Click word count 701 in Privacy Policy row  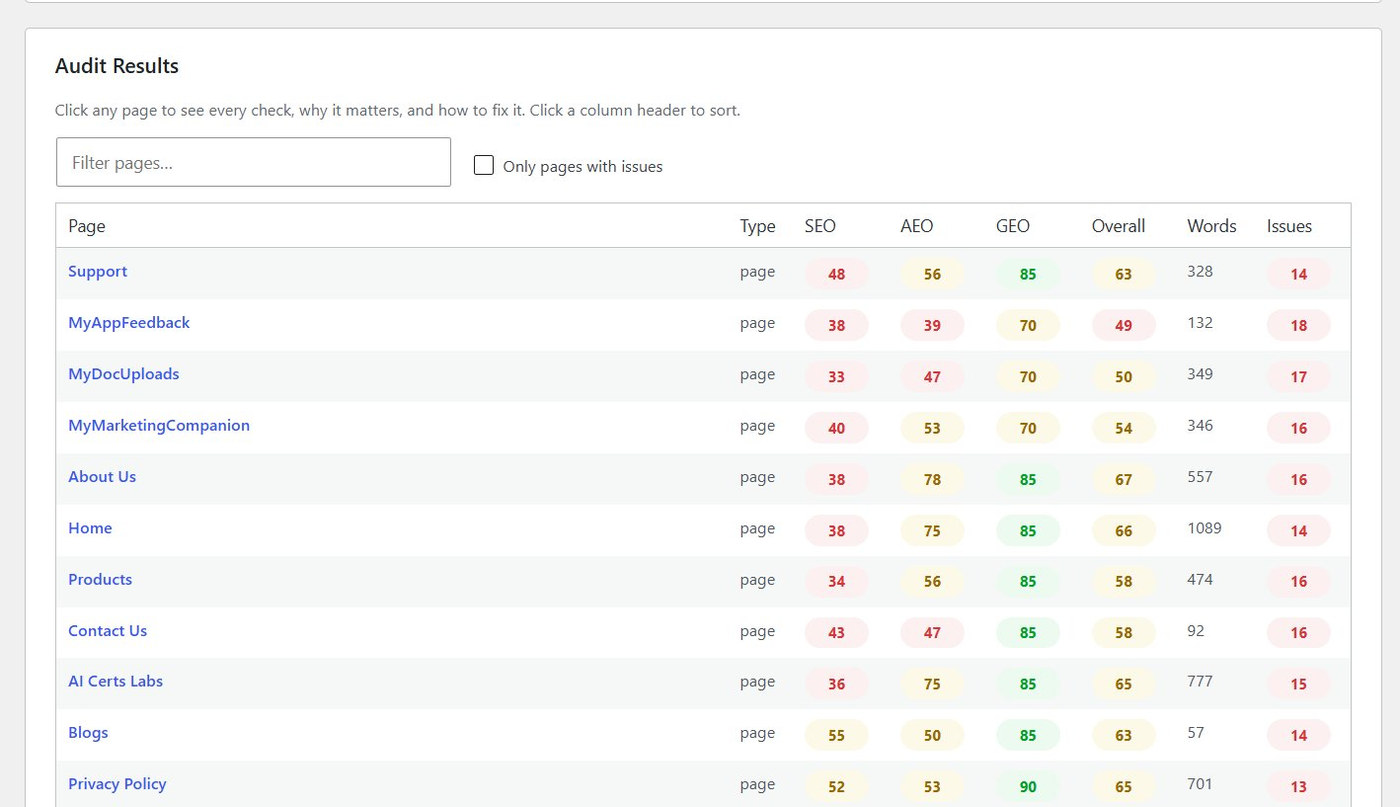[1200, 784]
